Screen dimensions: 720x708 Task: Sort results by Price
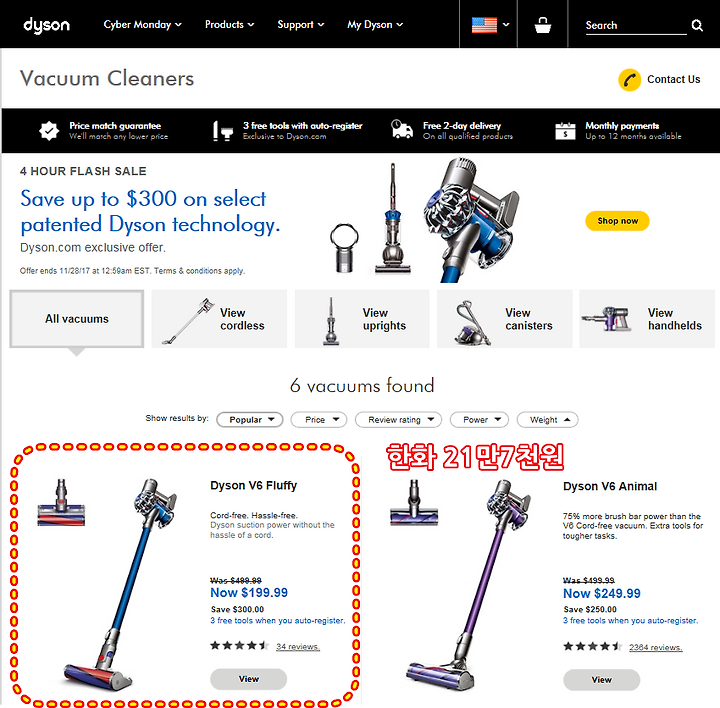click(319, 420)
